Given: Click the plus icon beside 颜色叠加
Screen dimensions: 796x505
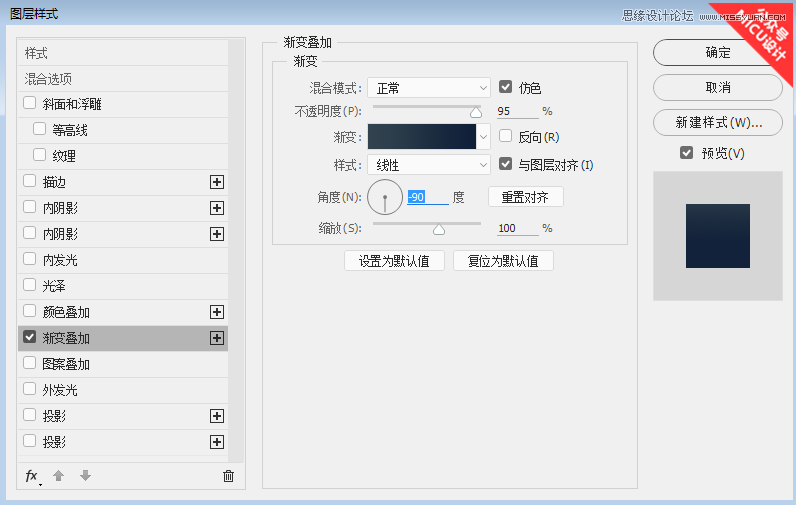Looking at the screenshot, I should pos(216,312).
